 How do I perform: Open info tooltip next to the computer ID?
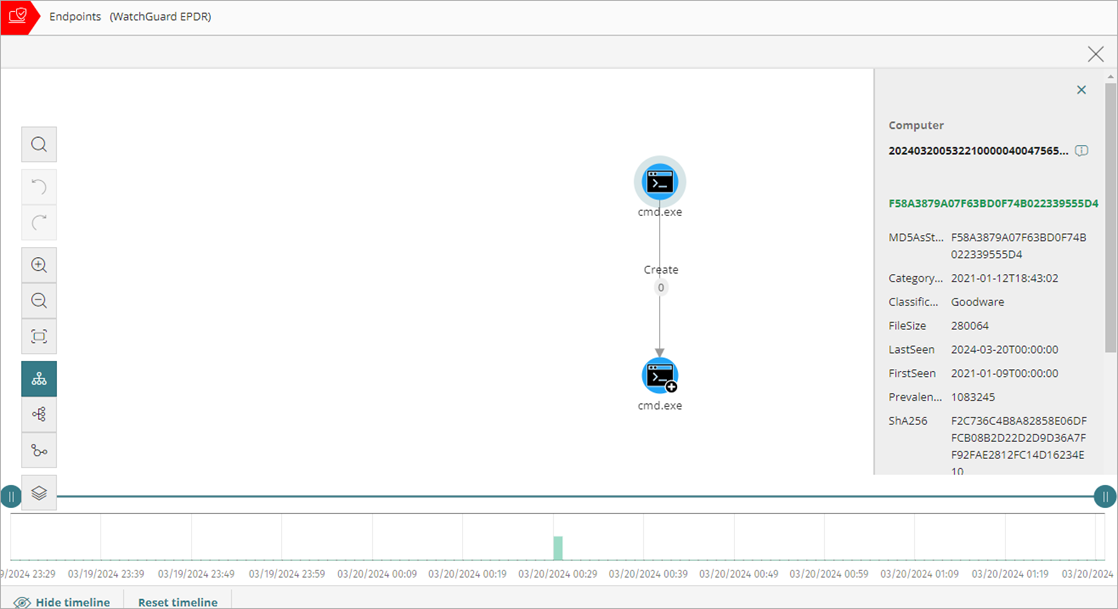pyautogui.click(x=1082, y=151)
